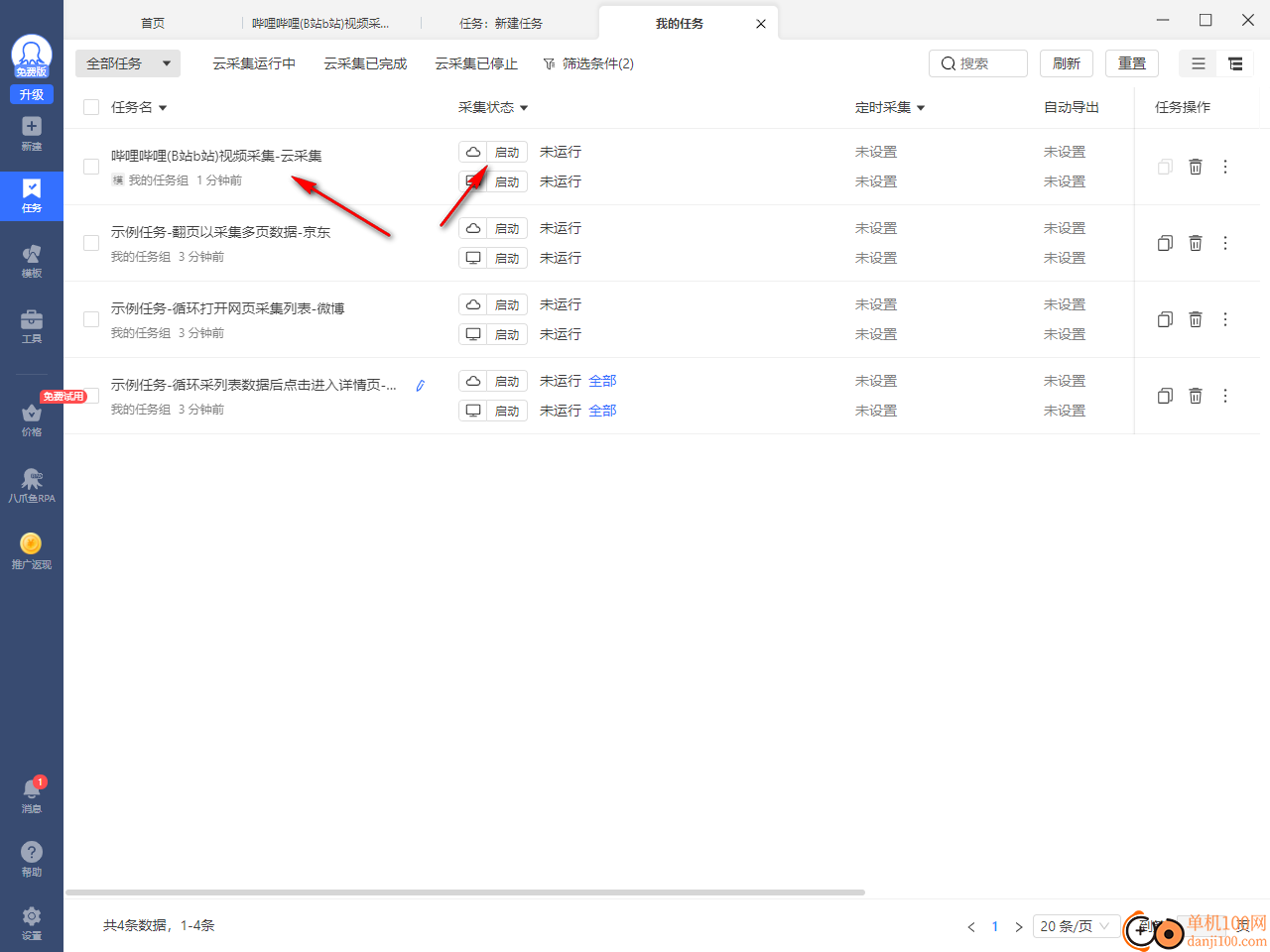Switch to the 首页 tab

tap(153, 23)
